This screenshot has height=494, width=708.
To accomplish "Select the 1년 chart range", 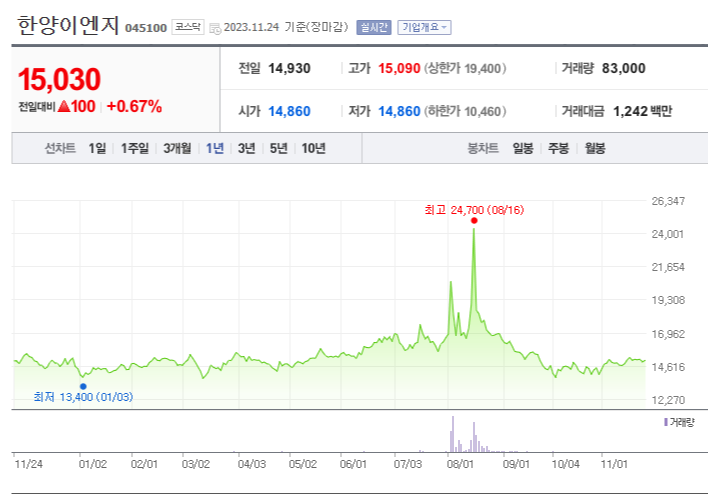I will [x=215, y=148].
